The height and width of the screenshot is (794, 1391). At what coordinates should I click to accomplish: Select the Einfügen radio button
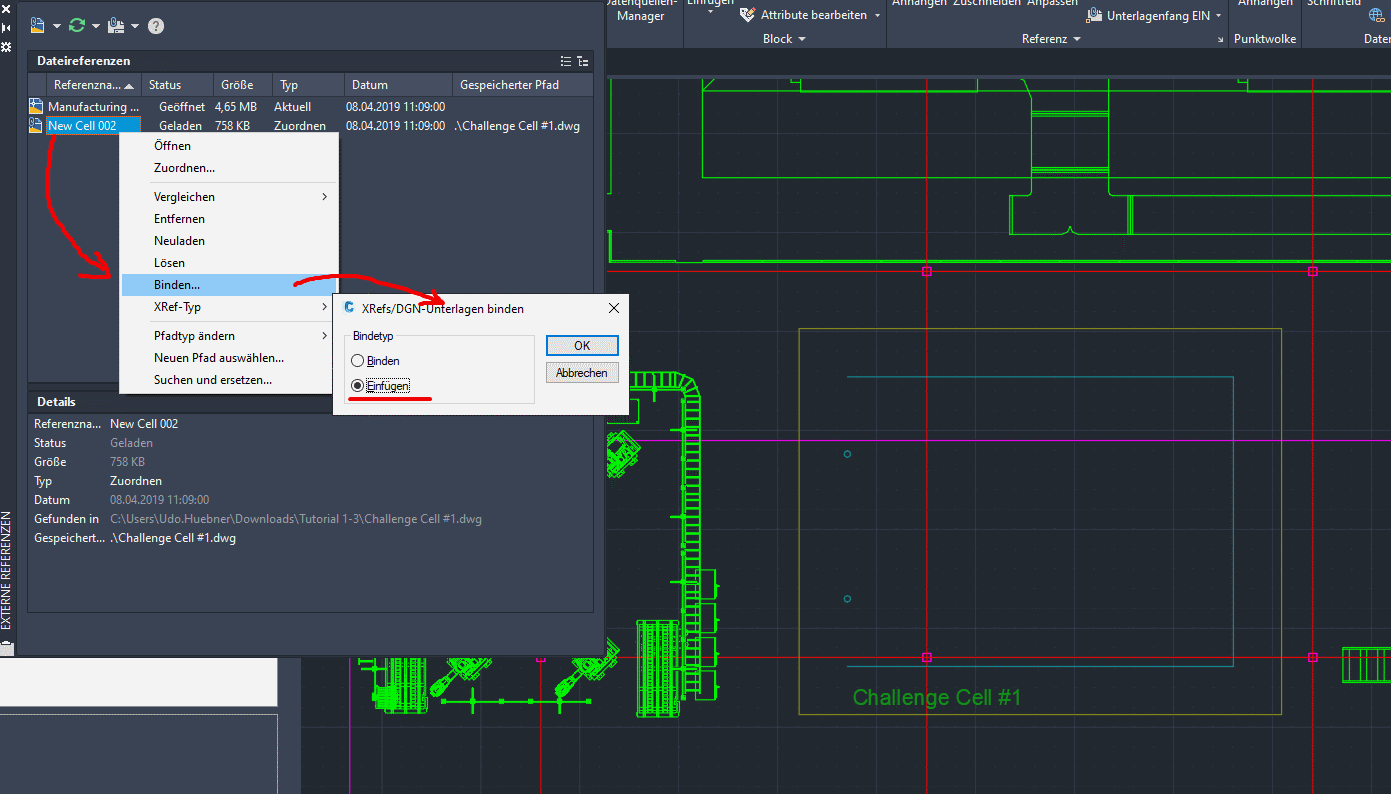click(x=357, y=386)
